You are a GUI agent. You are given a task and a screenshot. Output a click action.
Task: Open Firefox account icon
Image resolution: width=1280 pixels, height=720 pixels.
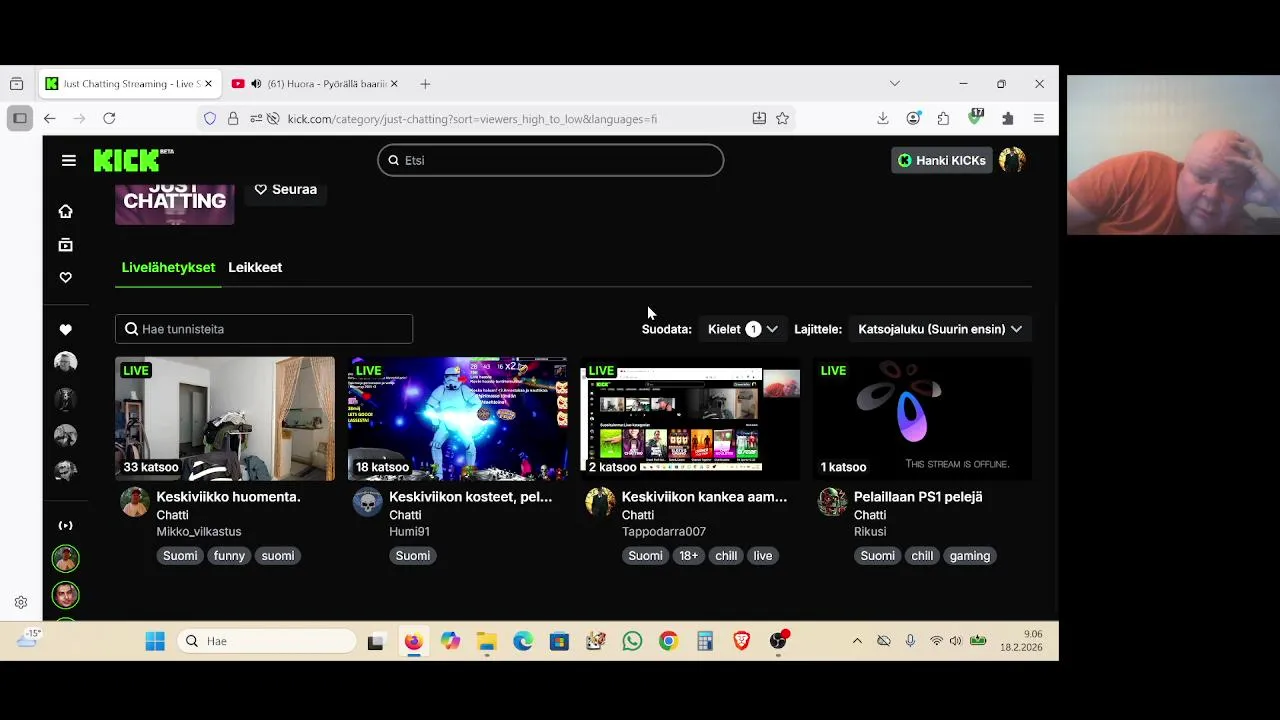point(913,118)
